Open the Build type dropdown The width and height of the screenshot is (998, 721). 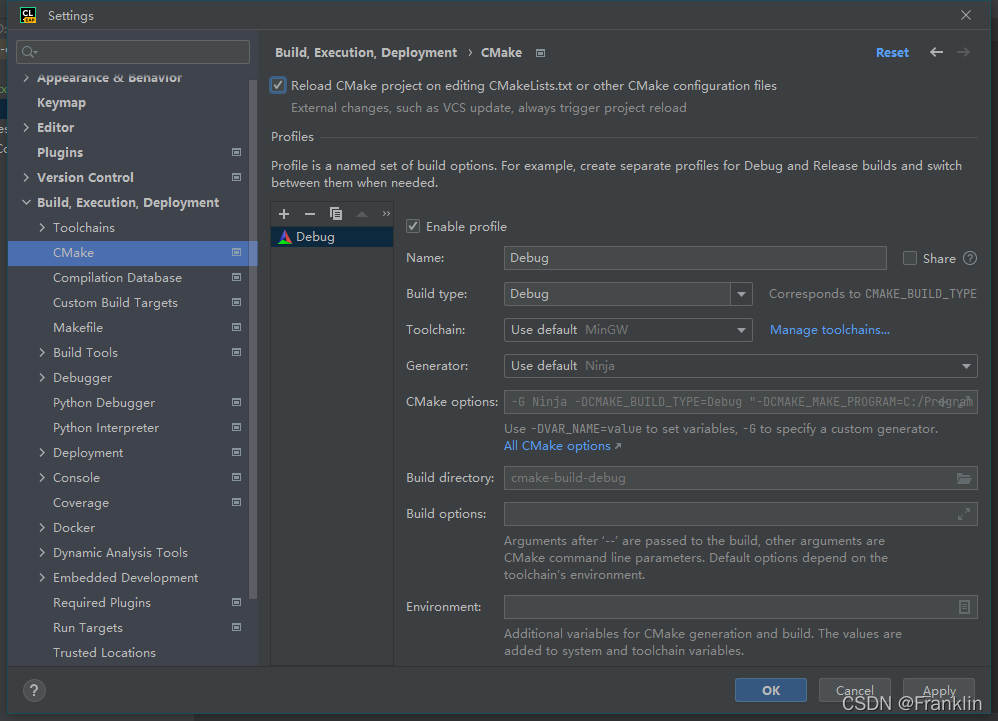click(x=741, y=294)
